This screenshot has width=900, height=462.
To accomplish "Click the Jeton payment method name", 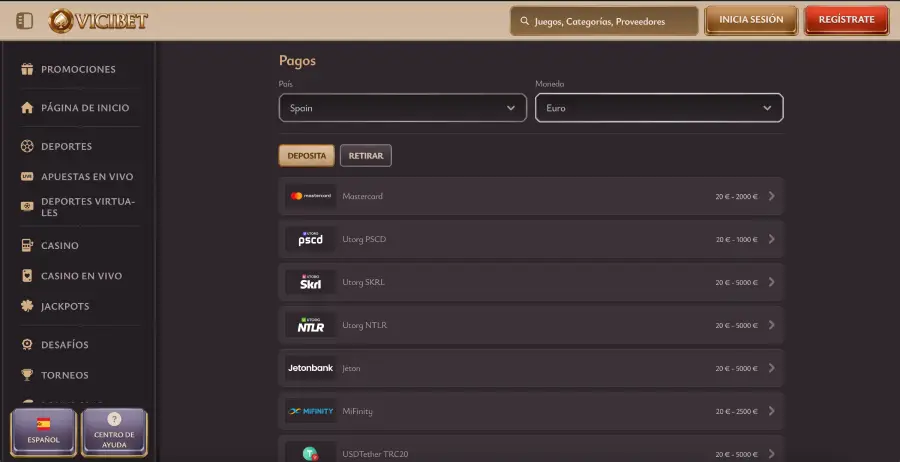I will (351, 368).
